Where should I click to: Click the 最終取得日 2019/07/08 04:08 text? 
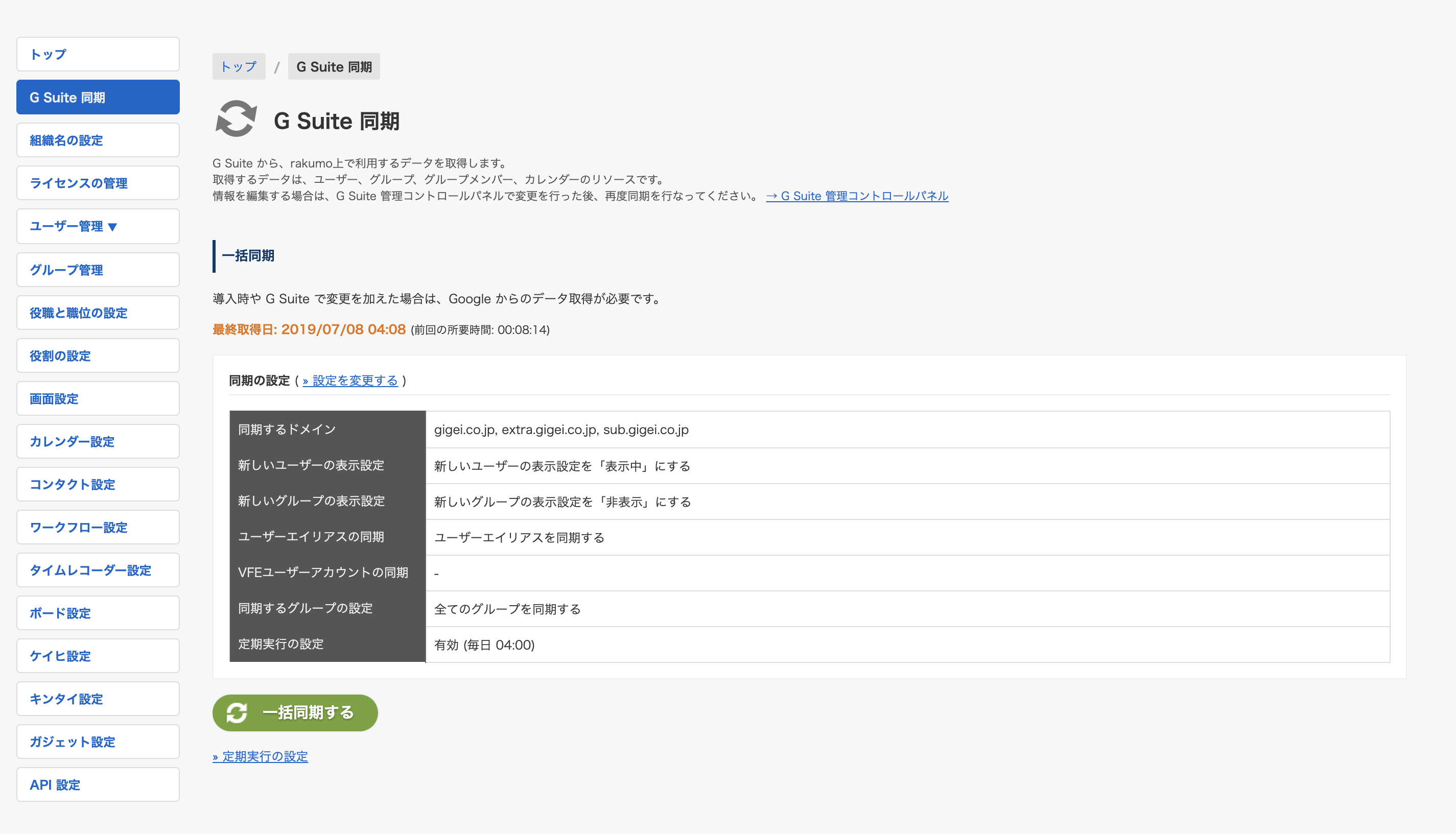click(x=310, y=329)
